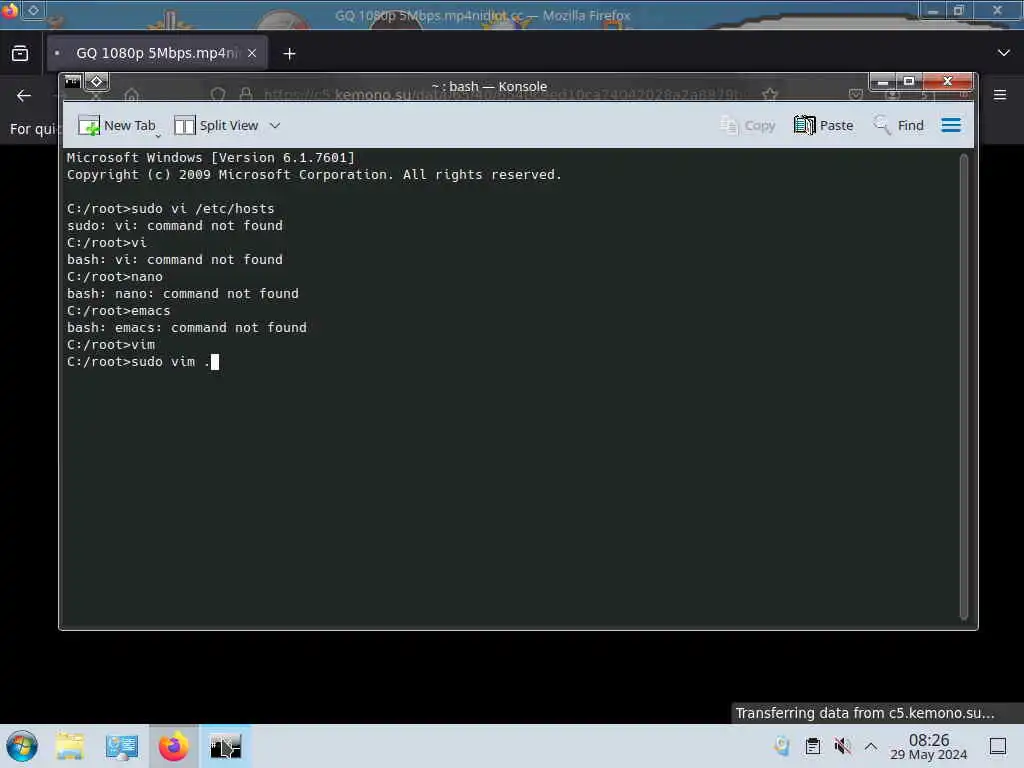Switch to Konsole via taskbar icon

click(225, 746)
